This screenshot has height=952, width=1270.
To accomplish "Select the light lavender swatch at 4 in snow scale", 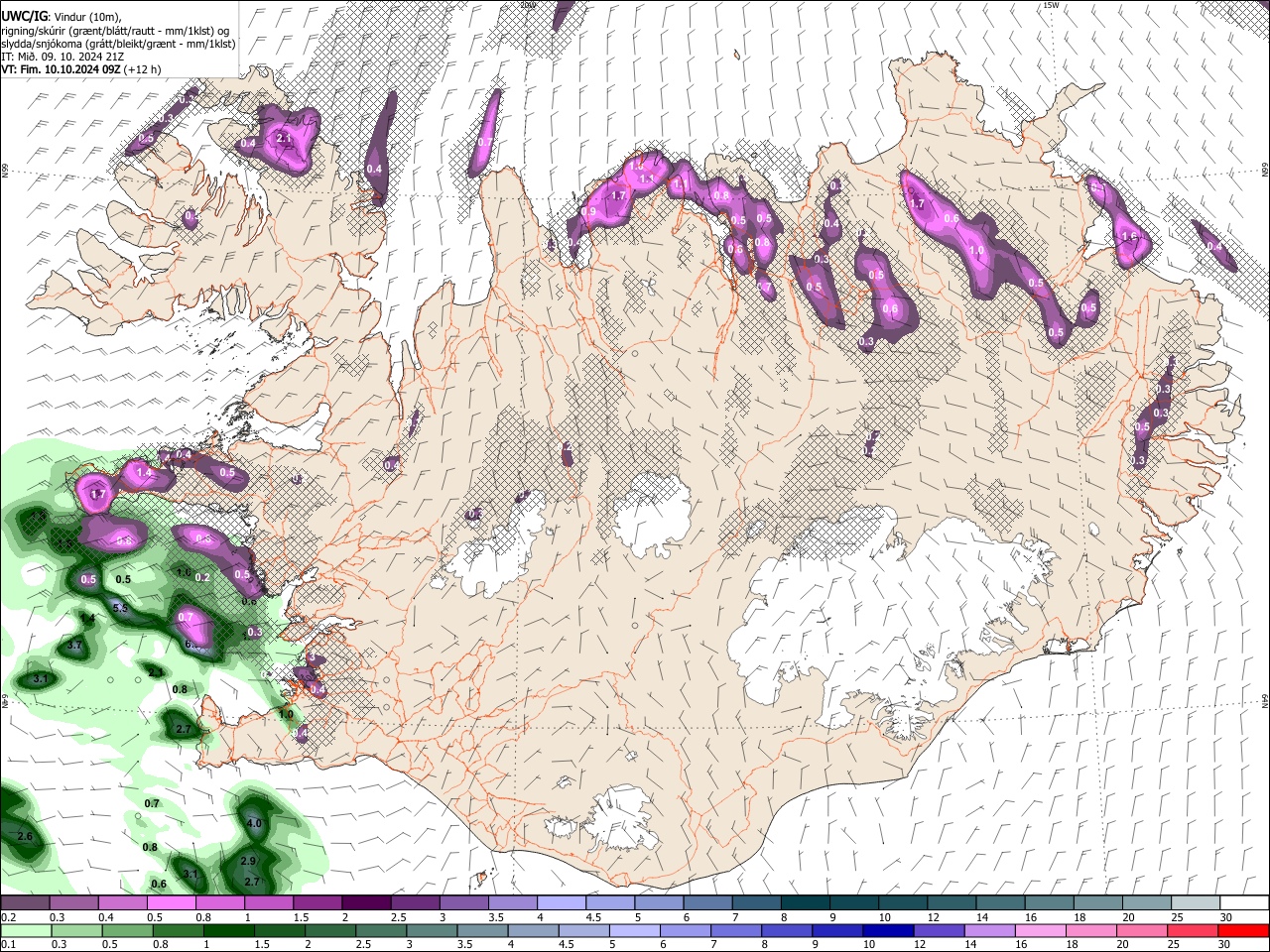I will pos(560,903).
